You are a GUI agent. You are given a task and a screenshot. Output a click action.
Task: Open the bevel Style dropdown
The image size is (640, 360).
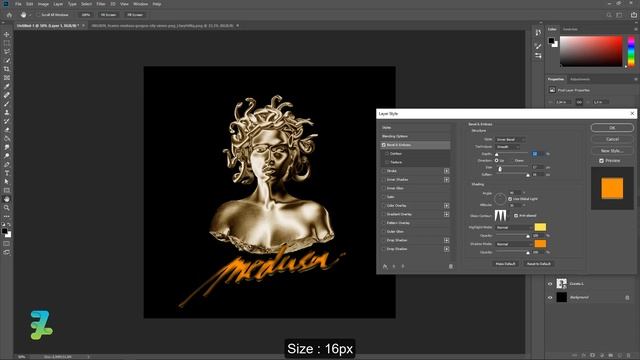point(510,140)
